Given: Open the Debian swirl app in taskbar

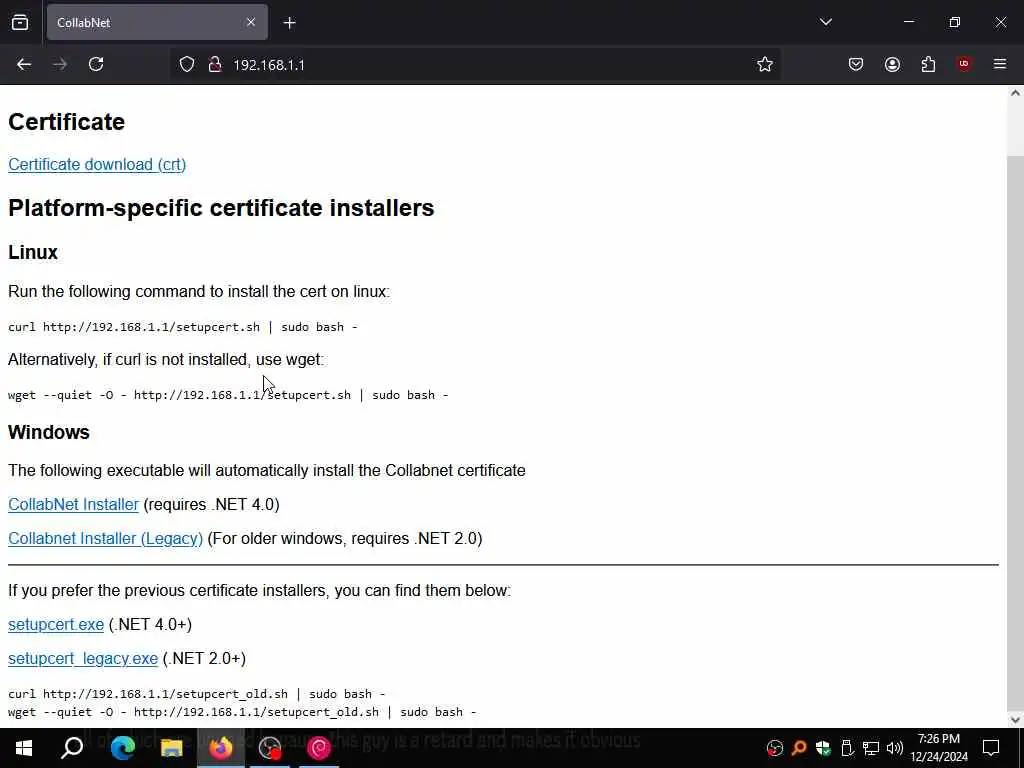Looking at the screenshot, I should coord(319,748).
